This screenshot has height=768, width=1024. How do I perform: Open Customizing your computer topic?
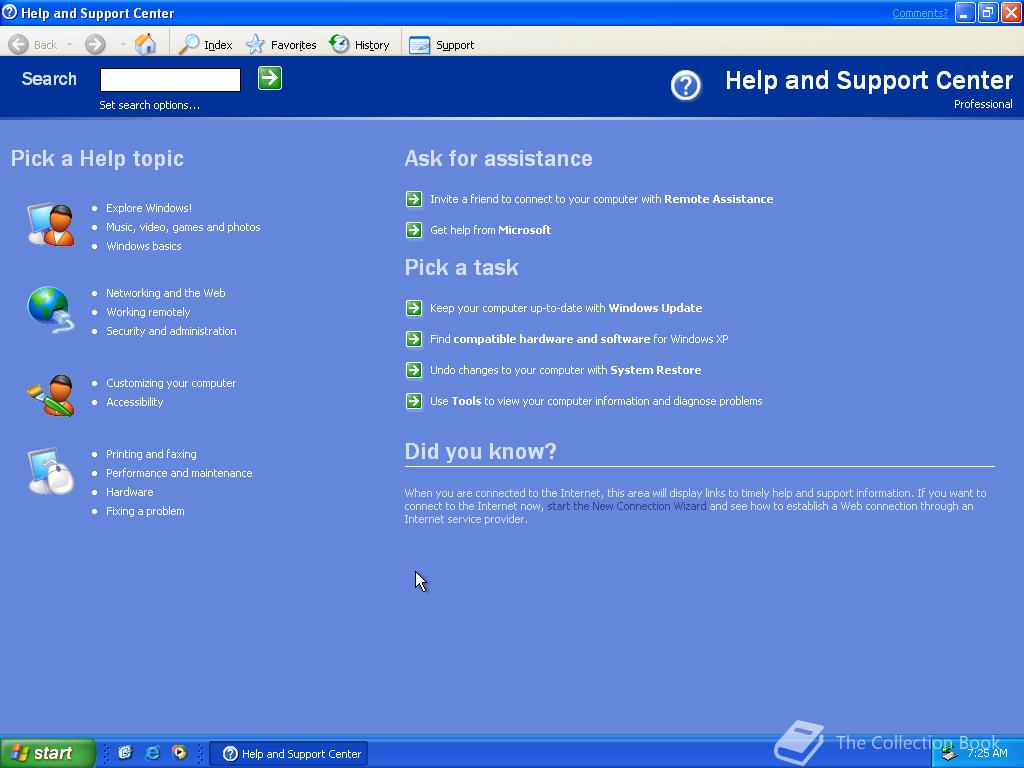171,383
